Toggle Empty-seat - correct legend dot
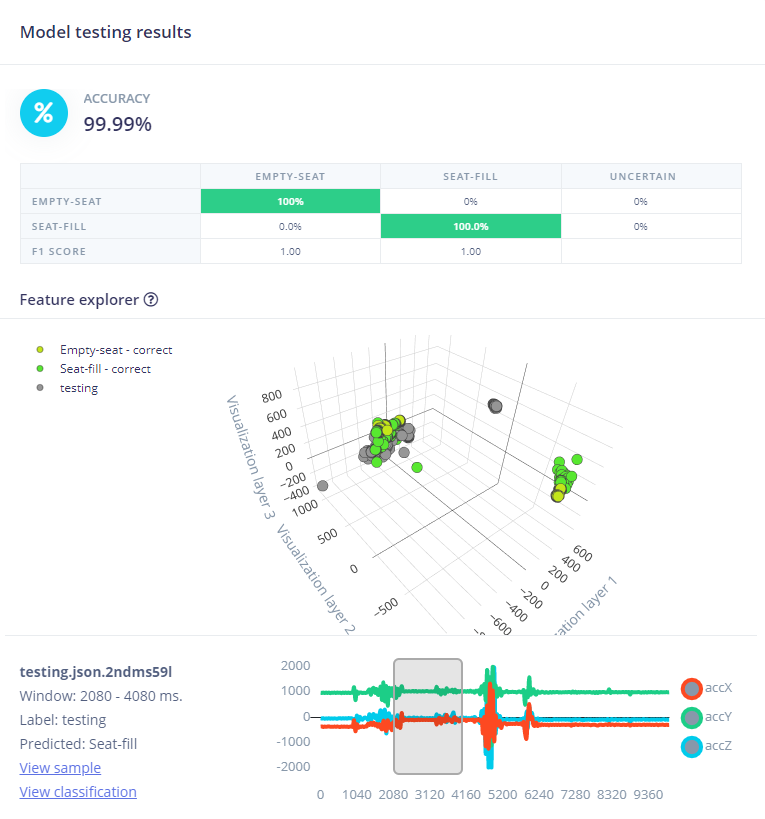Screen dimensions: 765x819 [40, 350]
